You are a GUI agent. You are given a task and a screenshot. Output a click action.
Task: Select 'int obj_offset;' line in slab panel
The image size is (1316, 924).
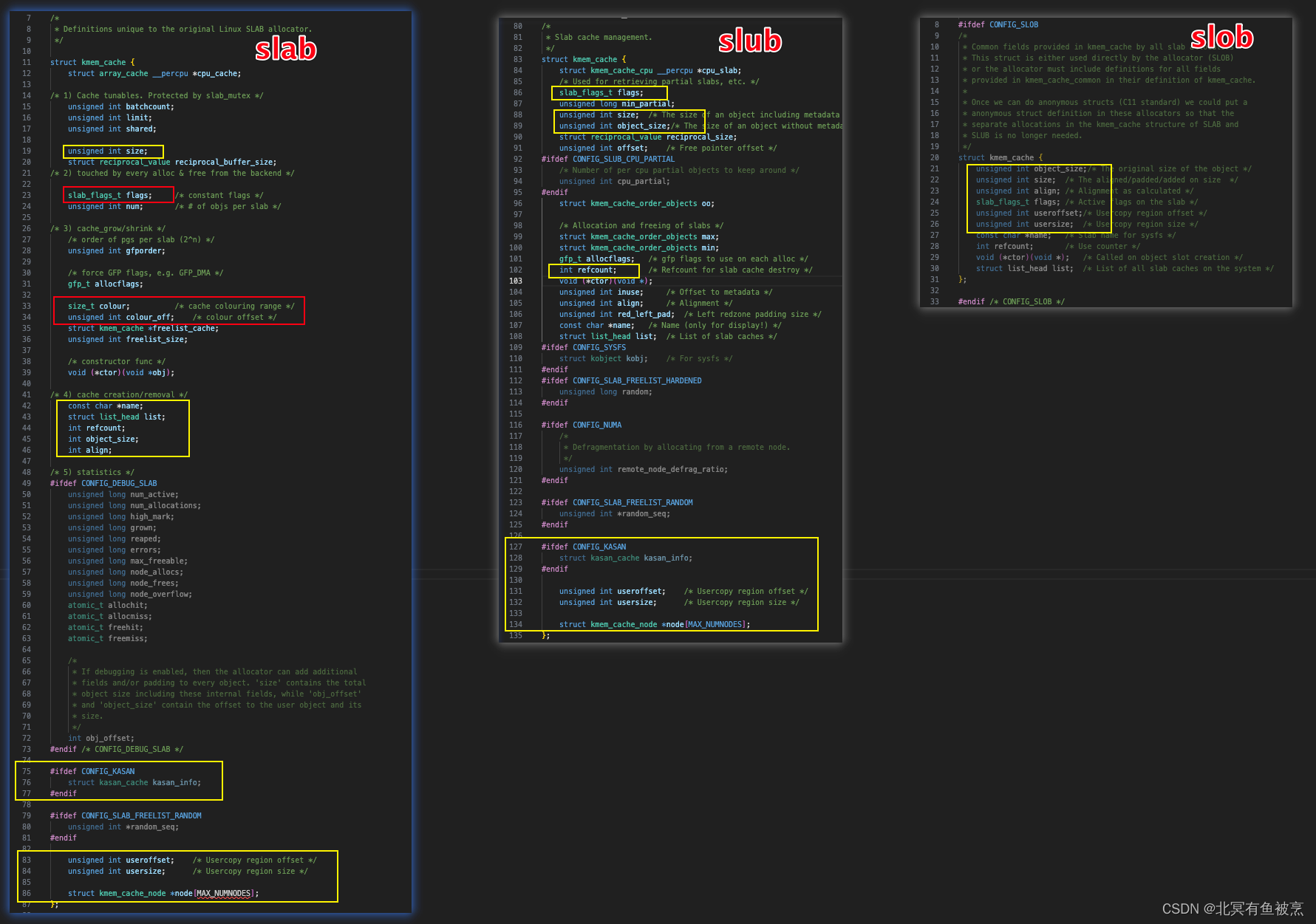tap(101, 738)
